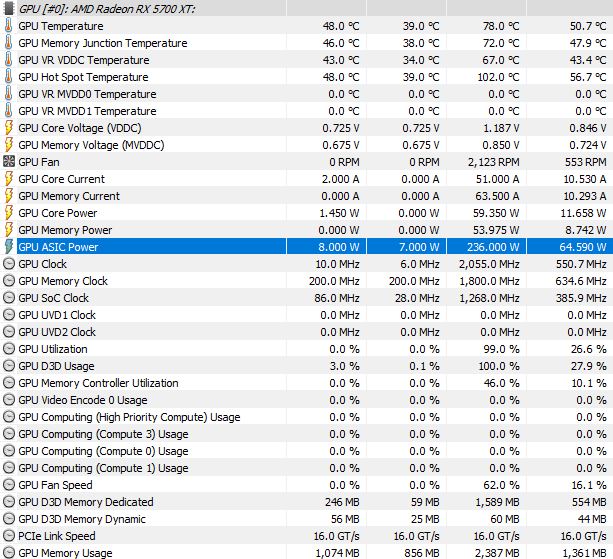Select GPU Computing (Compute 1) Usage label
The width and height of the screenshot is (613, 559).
coord(103,468)
